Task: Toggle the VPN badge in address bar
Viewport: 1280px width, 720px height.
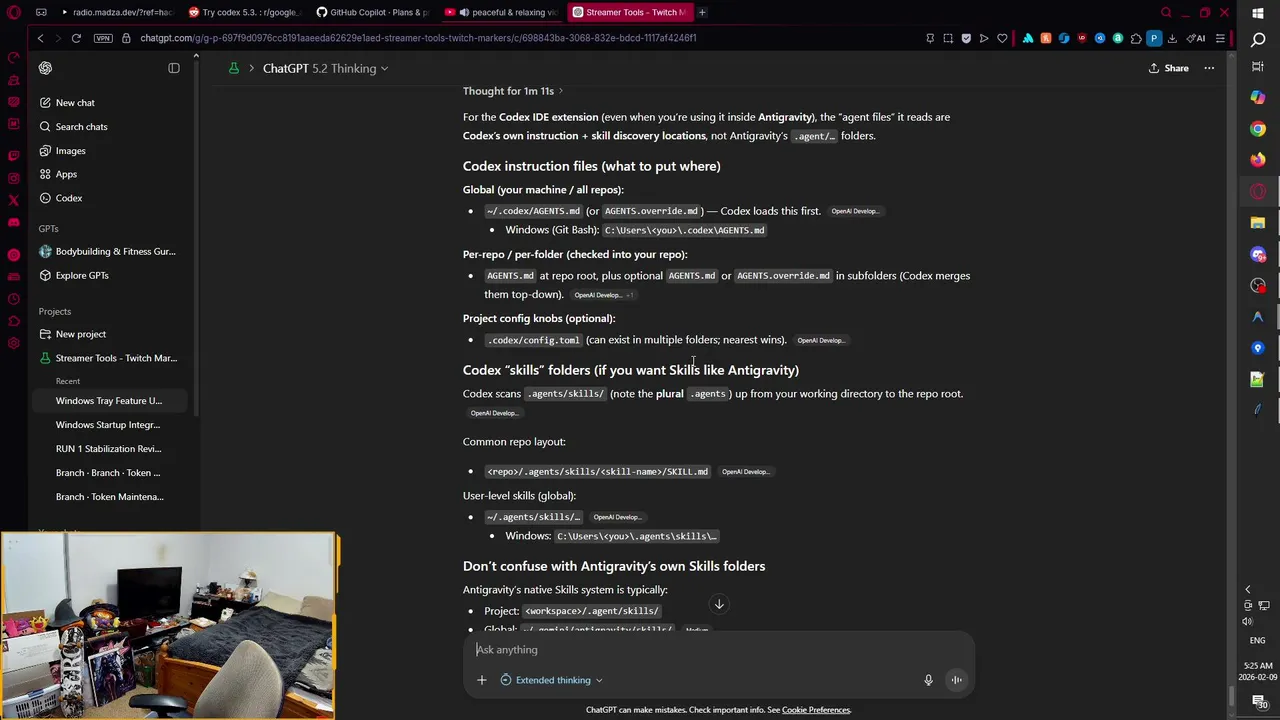Action: click(x=103, y=38)
